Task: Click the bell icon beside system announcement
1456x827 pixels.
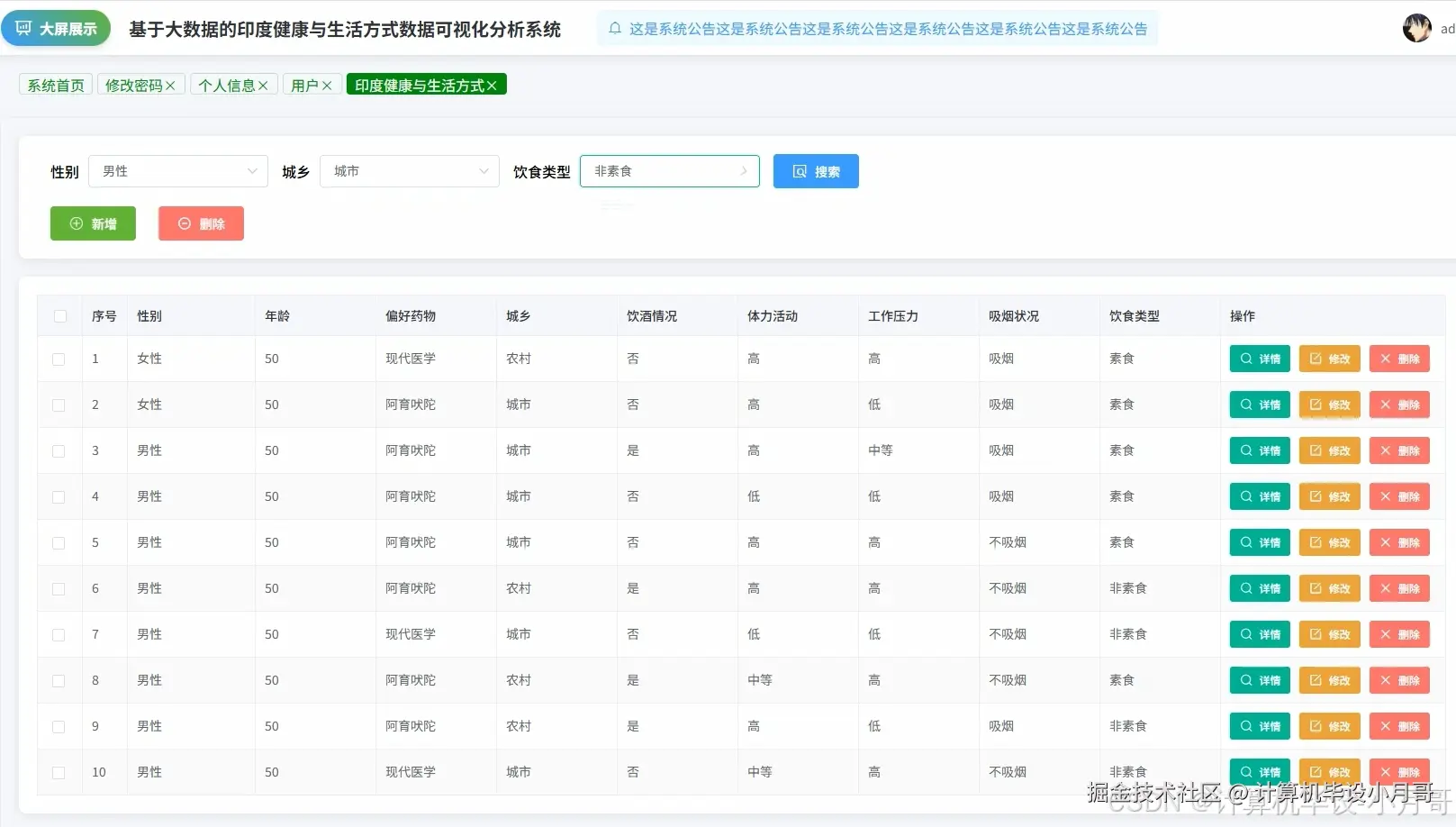Action: click(x=615, y=29)
